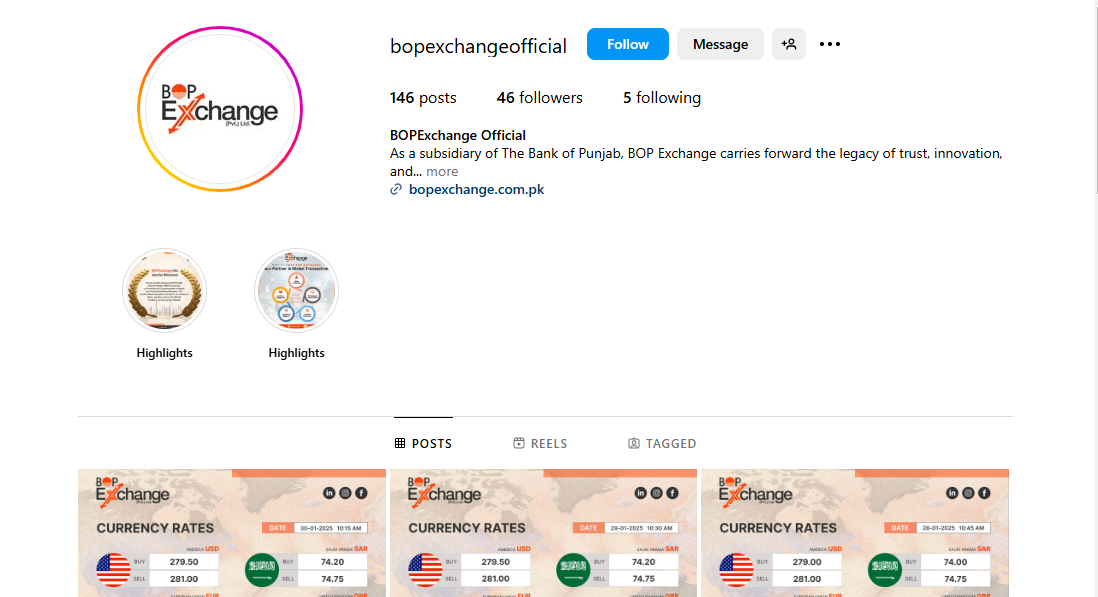Follow the bopexchangeofficial account
1098x597 pixels.
627,44
